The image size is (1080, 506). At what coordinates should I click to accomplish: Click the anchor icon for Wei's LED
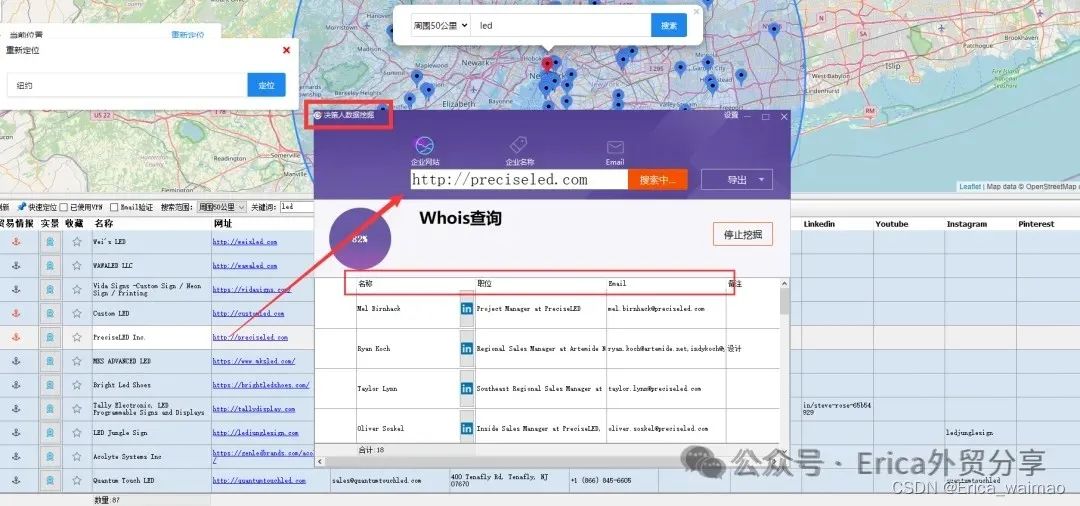tap(17, 242)
